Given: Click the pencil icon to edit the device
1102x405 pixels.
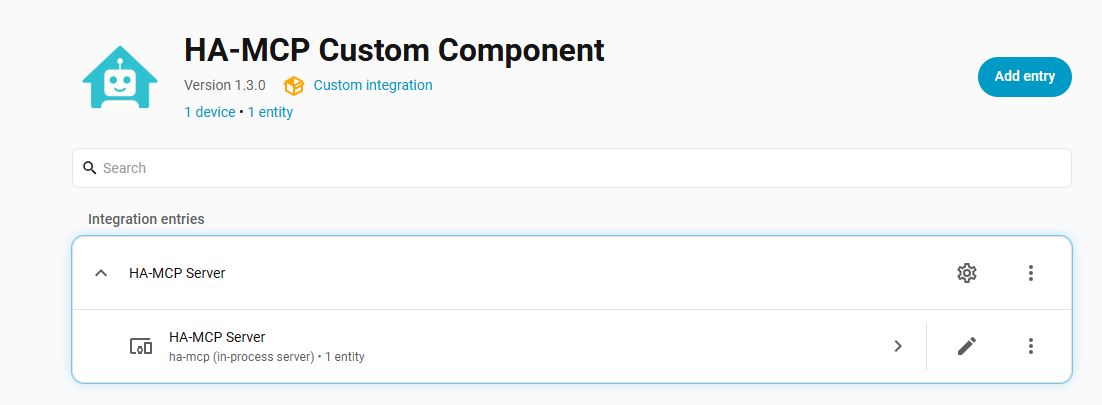Looking at the screenshot, I should [x=967, y=346].
